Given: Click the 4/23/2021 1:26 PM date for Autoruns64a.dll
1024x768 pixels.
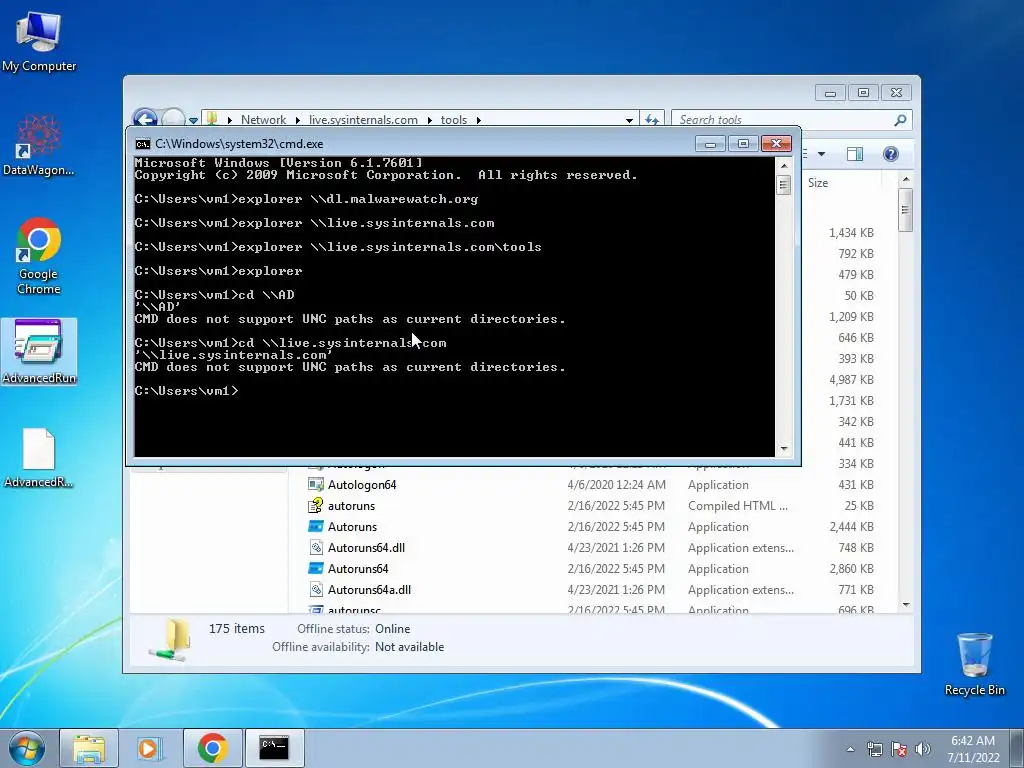Looking at the screenshot, I should coord(616,589).
